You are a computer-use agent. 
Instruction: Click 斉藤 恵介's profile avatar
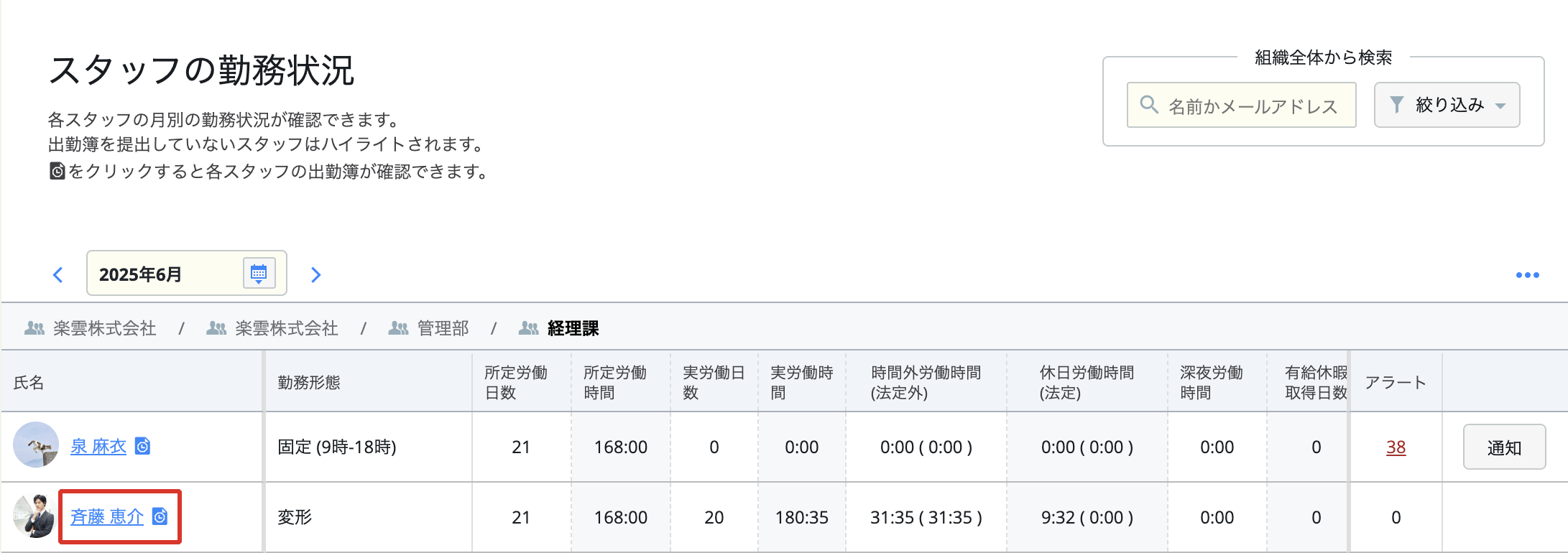[x=35, y=516]
